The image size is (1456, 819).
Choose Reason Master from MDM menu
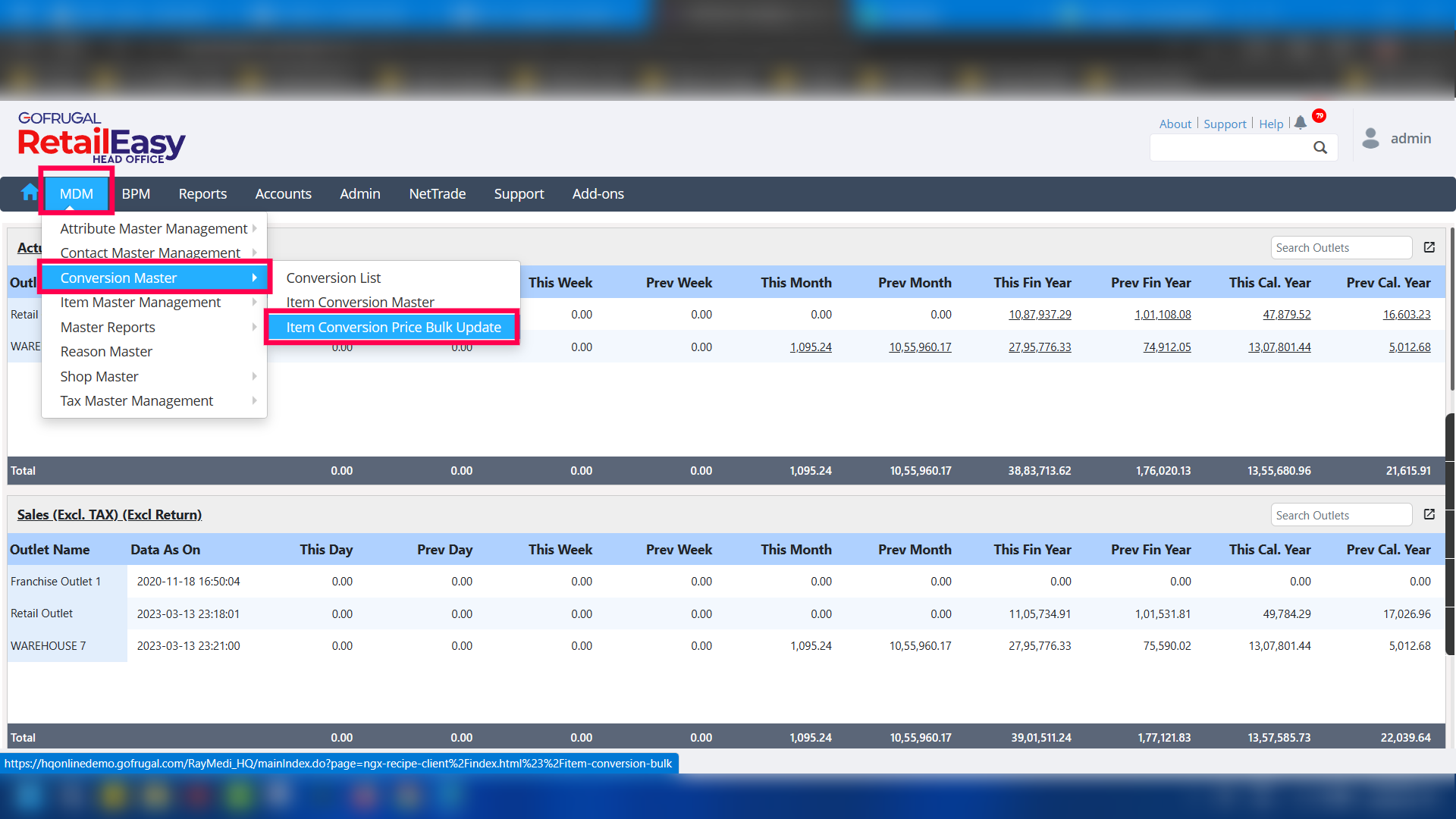[x=106, y=351]
